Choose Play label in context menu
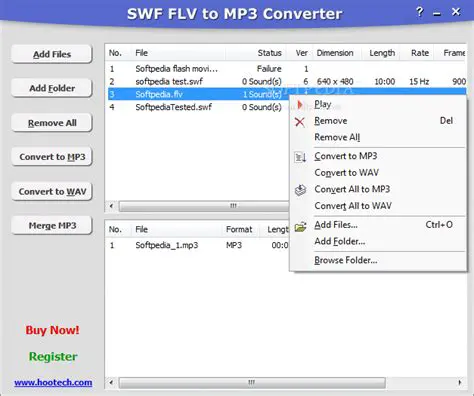 tap(322, 105)
